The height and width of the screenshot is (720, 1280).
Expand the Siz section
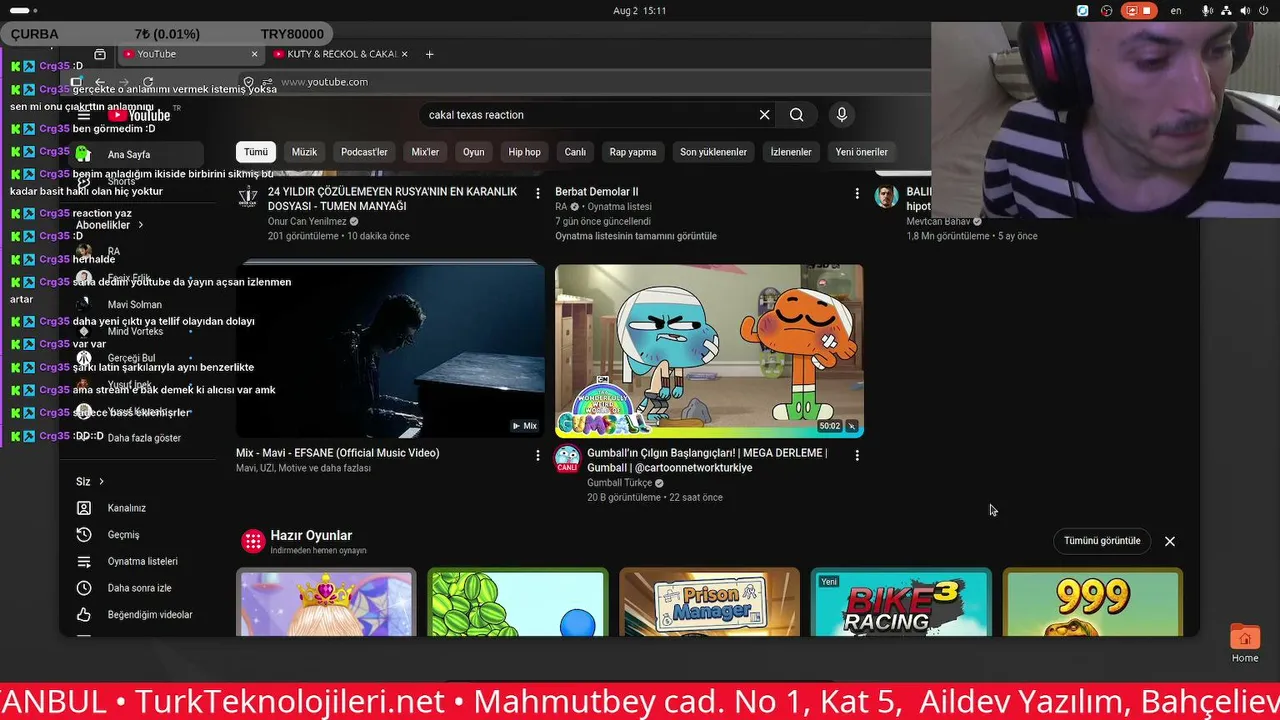coord(90,482)
